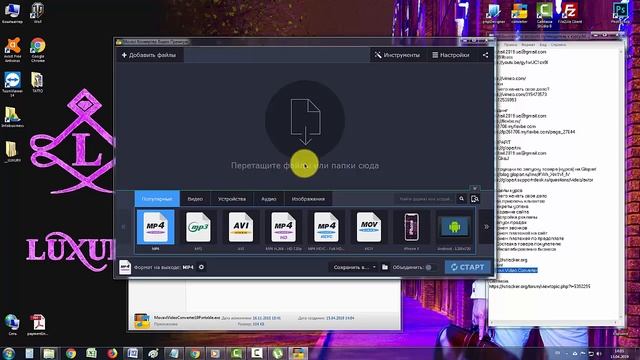Viewport: 640px width, 360px height.
Task: Open the Инструменты tools menu
Action: point(397,55)
